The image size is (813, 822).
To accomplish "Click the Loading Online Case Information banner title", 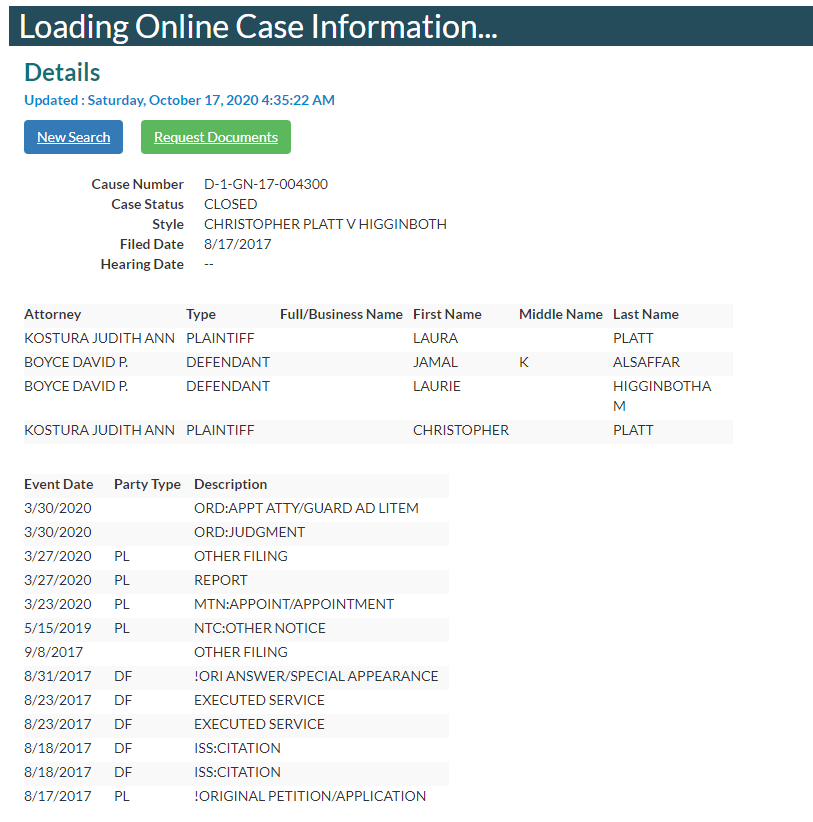I will [x=258, y=26].
